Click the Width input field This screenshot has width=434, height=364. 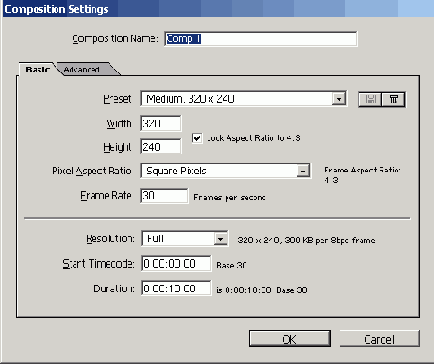pyautogui.click(x=161, y=124)
